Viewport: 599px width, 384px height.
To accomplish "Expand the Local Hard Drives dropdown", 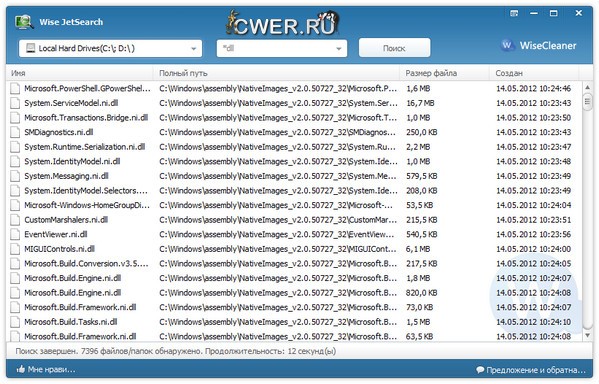I will tap(193, 49).
